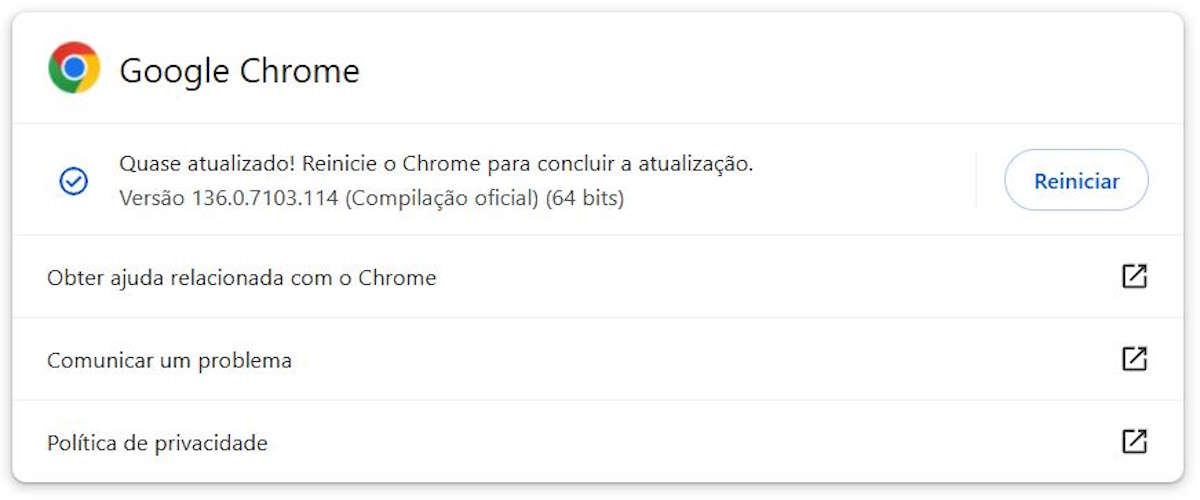Click the blue update status checkmark icon

coord(74,180)
